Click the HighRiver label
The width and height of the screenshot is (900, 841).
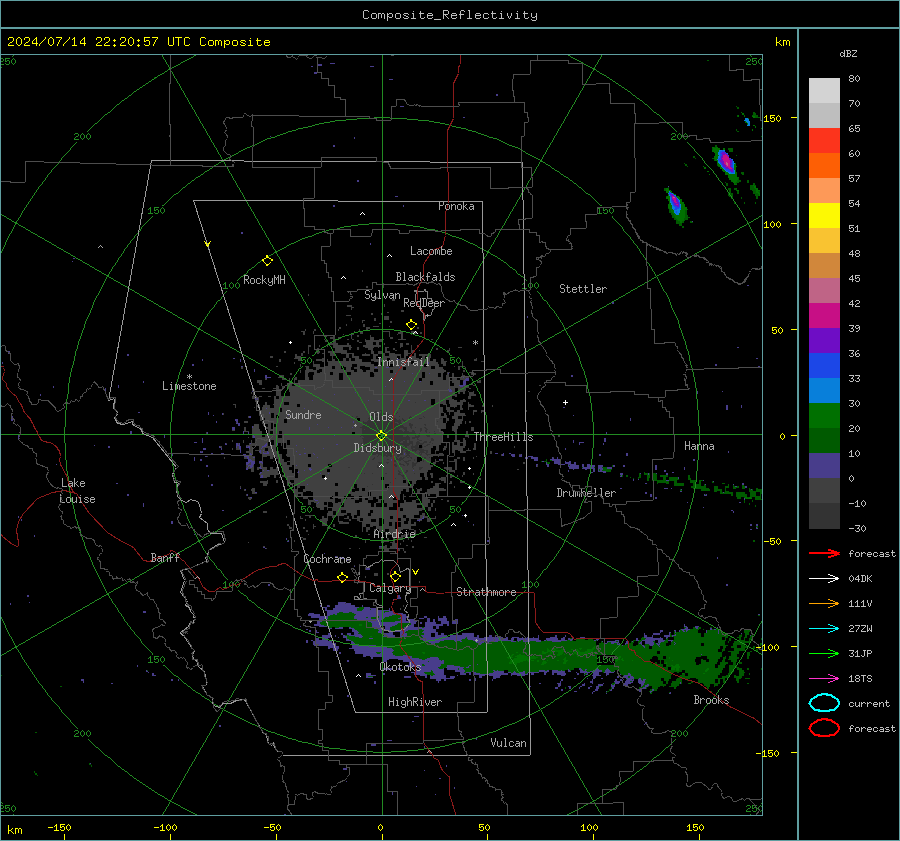415,702
